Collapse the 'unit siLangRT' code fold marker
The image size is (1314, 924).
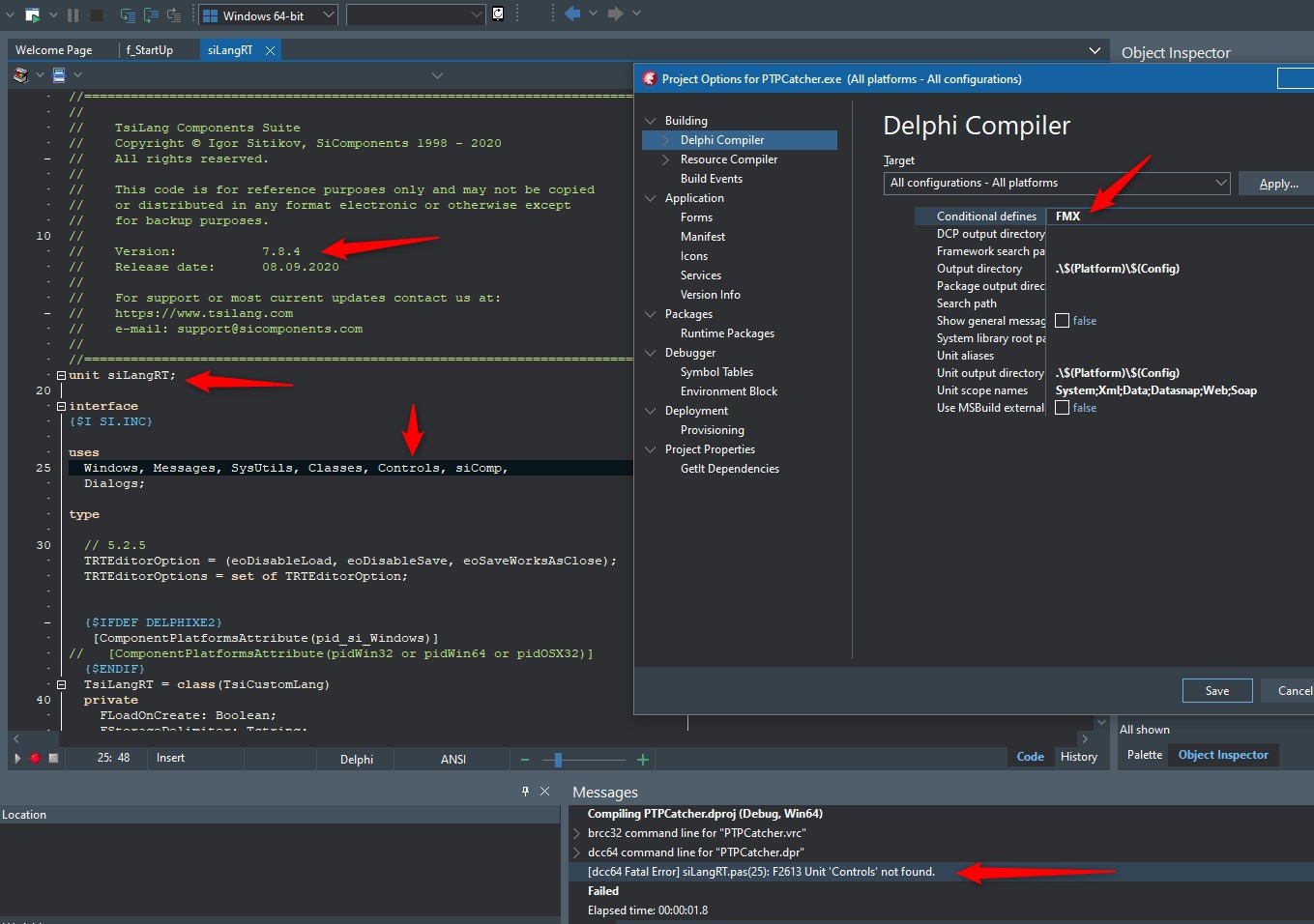pos(61,375)
